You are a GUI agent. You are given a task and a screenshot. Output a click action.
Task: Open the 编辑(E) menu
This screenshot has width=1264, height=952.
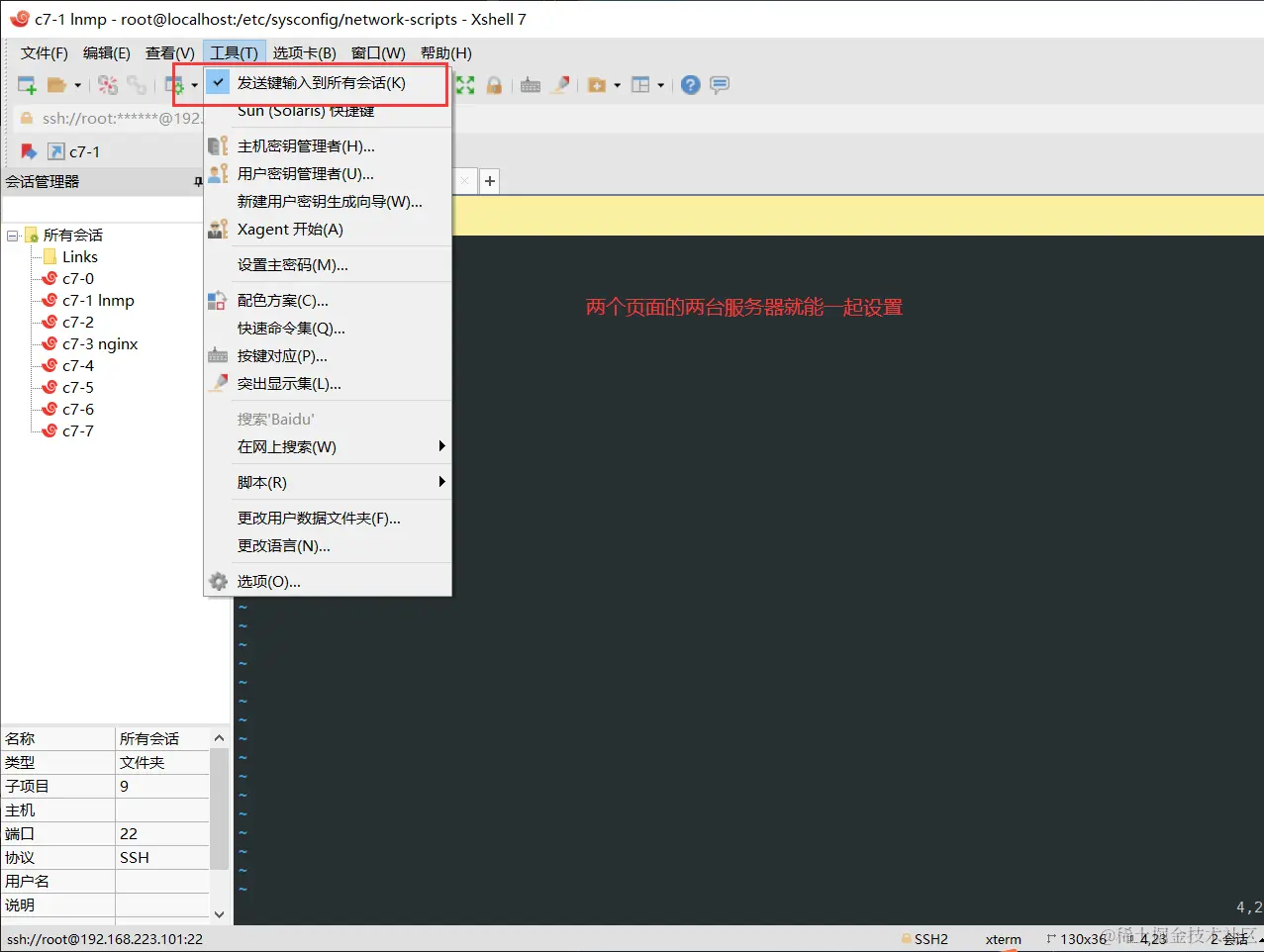[107, 53]
